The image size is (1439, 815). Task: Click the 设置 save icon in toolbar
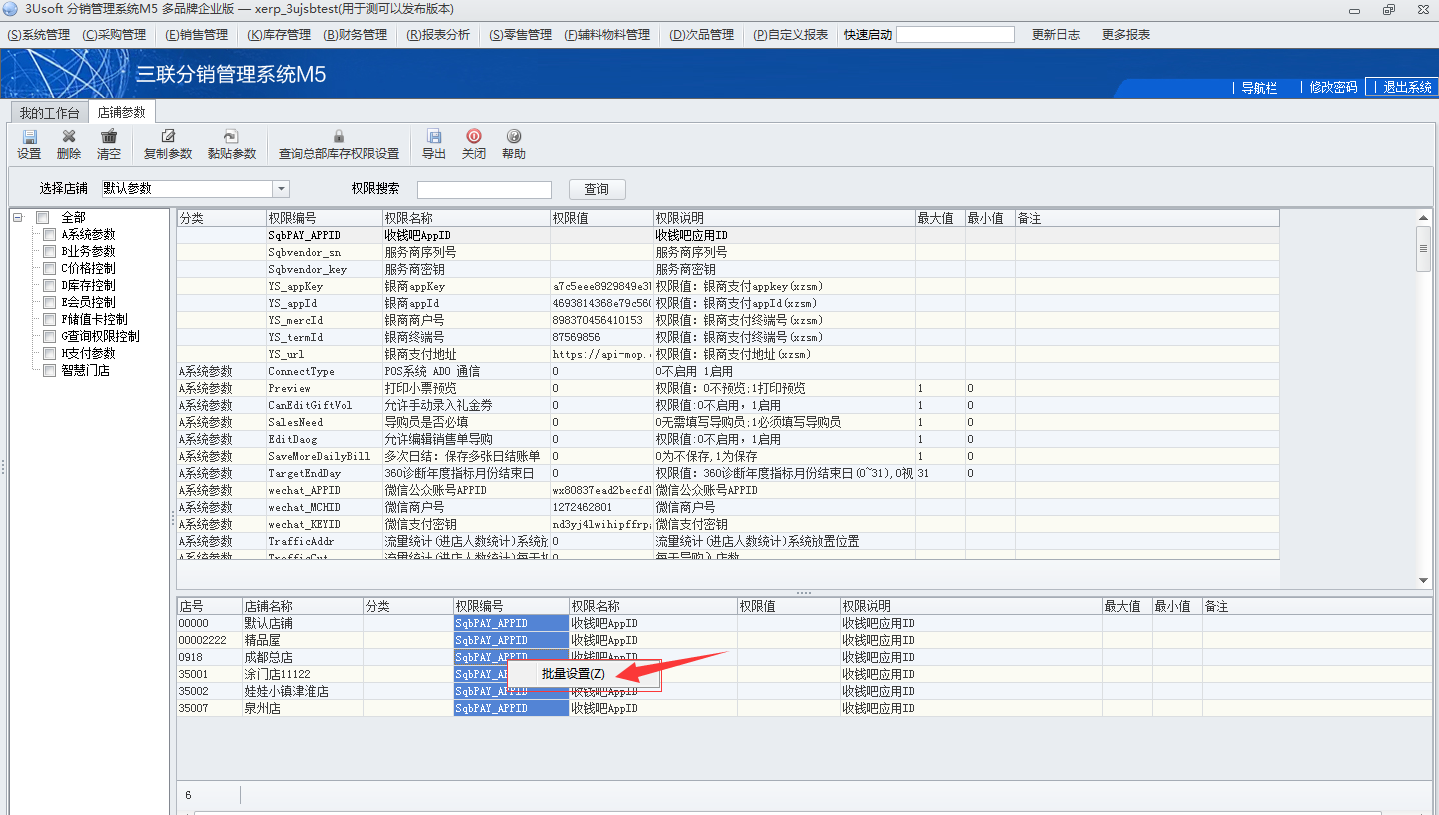click(x=29, y=137)
